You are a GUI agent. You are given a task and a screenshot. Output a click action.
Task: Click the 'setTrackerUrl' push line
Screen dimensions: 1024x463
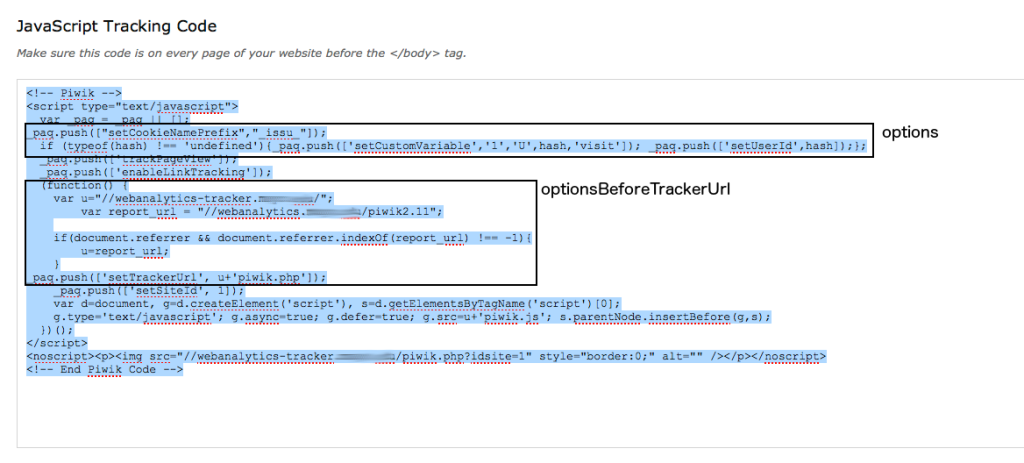click(176, 278)
